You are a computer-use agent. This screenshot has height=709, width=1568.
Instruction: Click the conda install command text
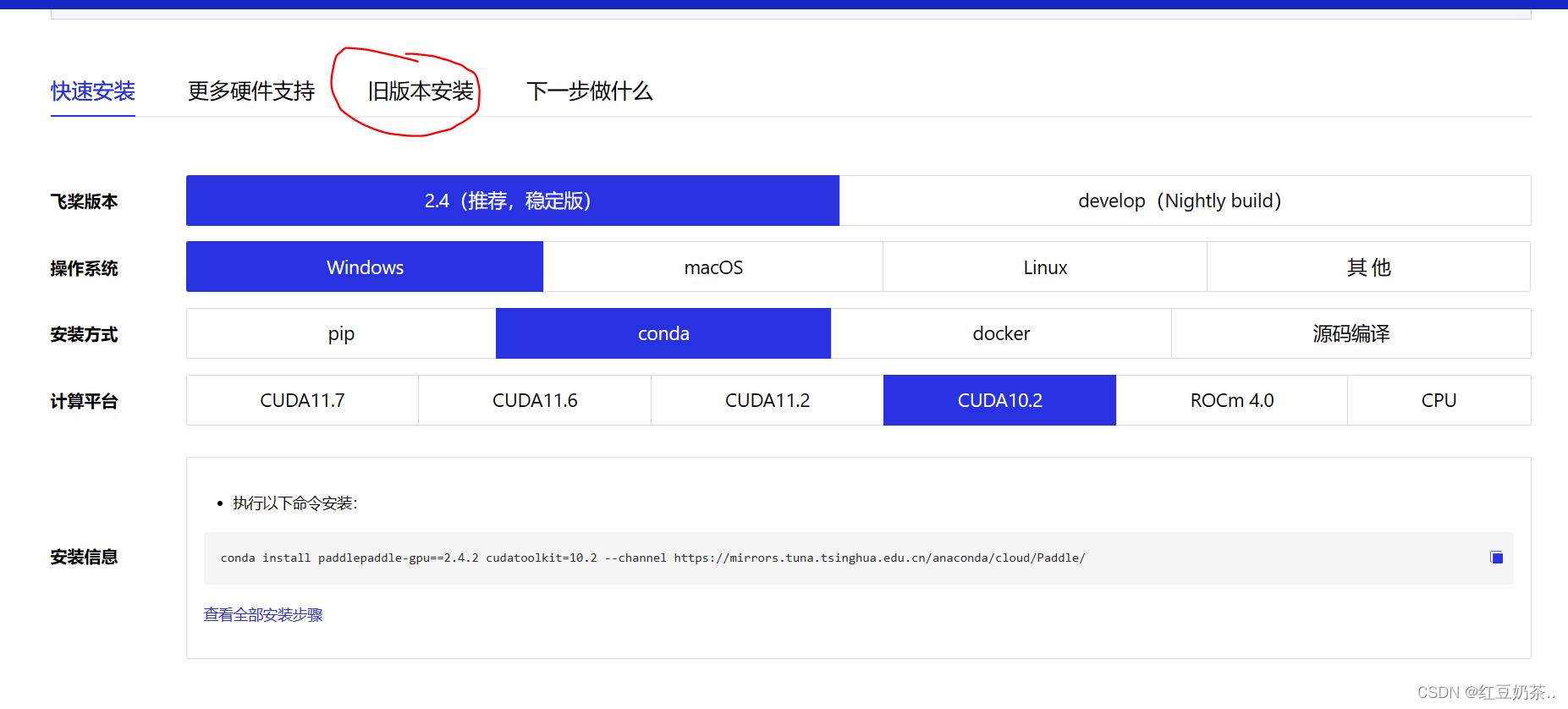[652, 558]
